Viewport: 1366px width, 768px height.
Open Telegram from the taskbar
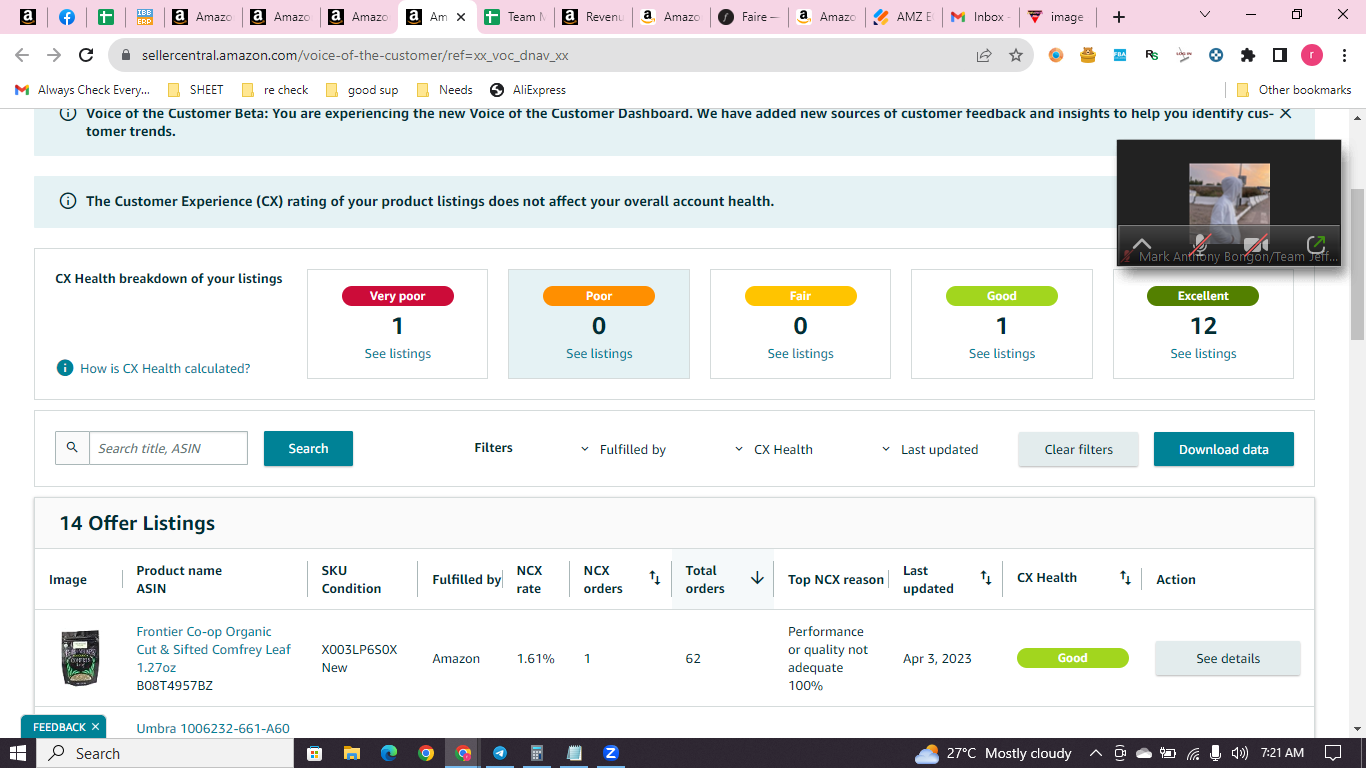tap(499, 753)
